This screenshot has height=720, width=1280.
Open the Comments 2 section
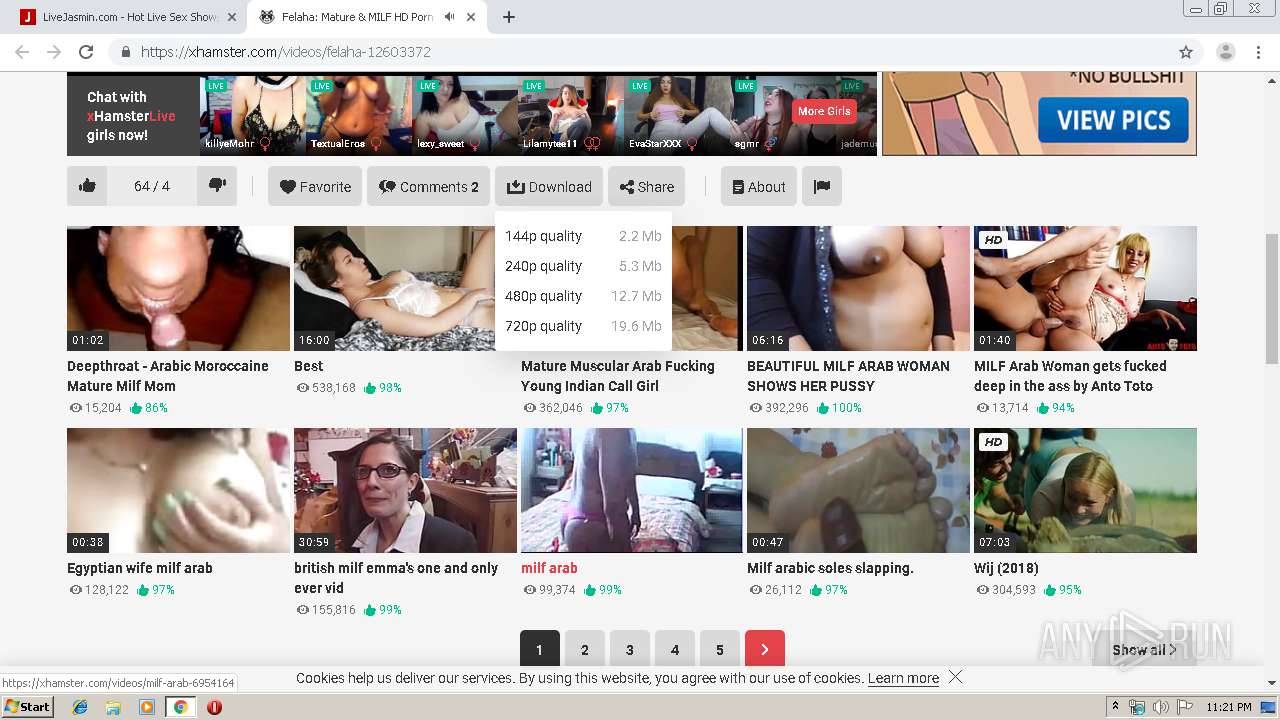[x=428, y=186]
